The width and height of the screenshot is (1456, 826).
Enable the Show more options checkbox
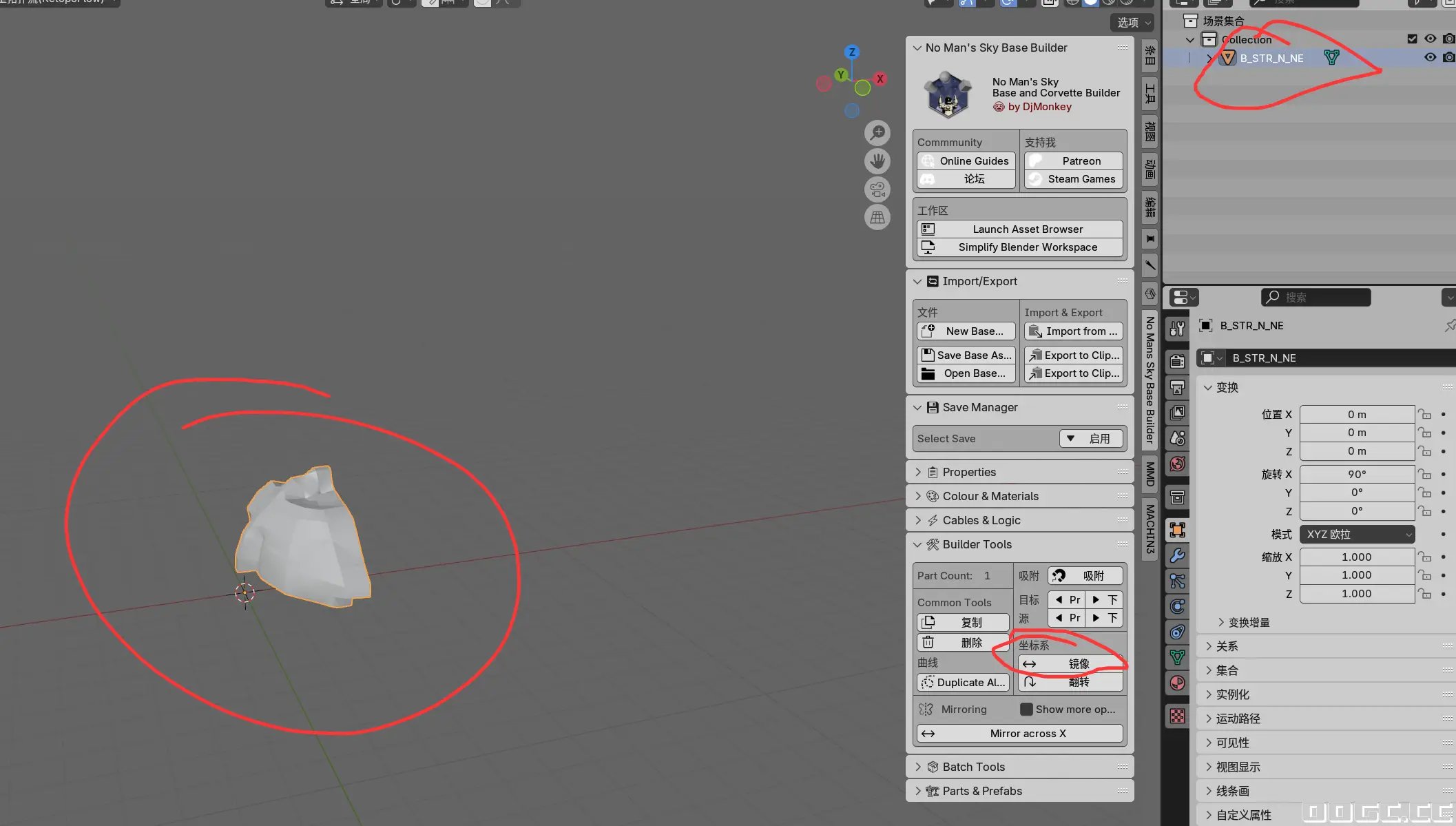click(1026, 710)
